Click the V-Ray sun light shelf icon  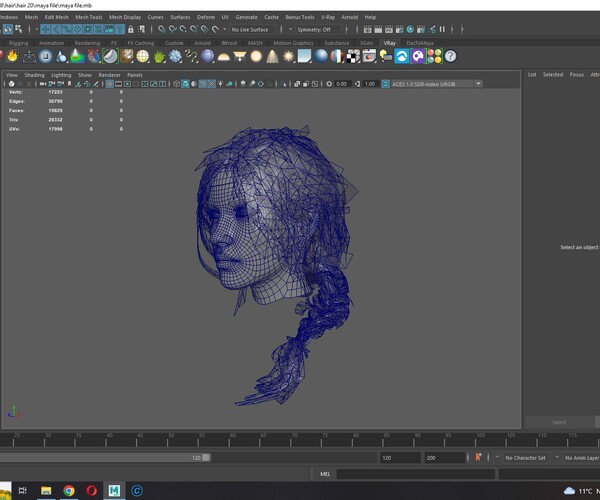pyautogui.click(x=289, y=56)
